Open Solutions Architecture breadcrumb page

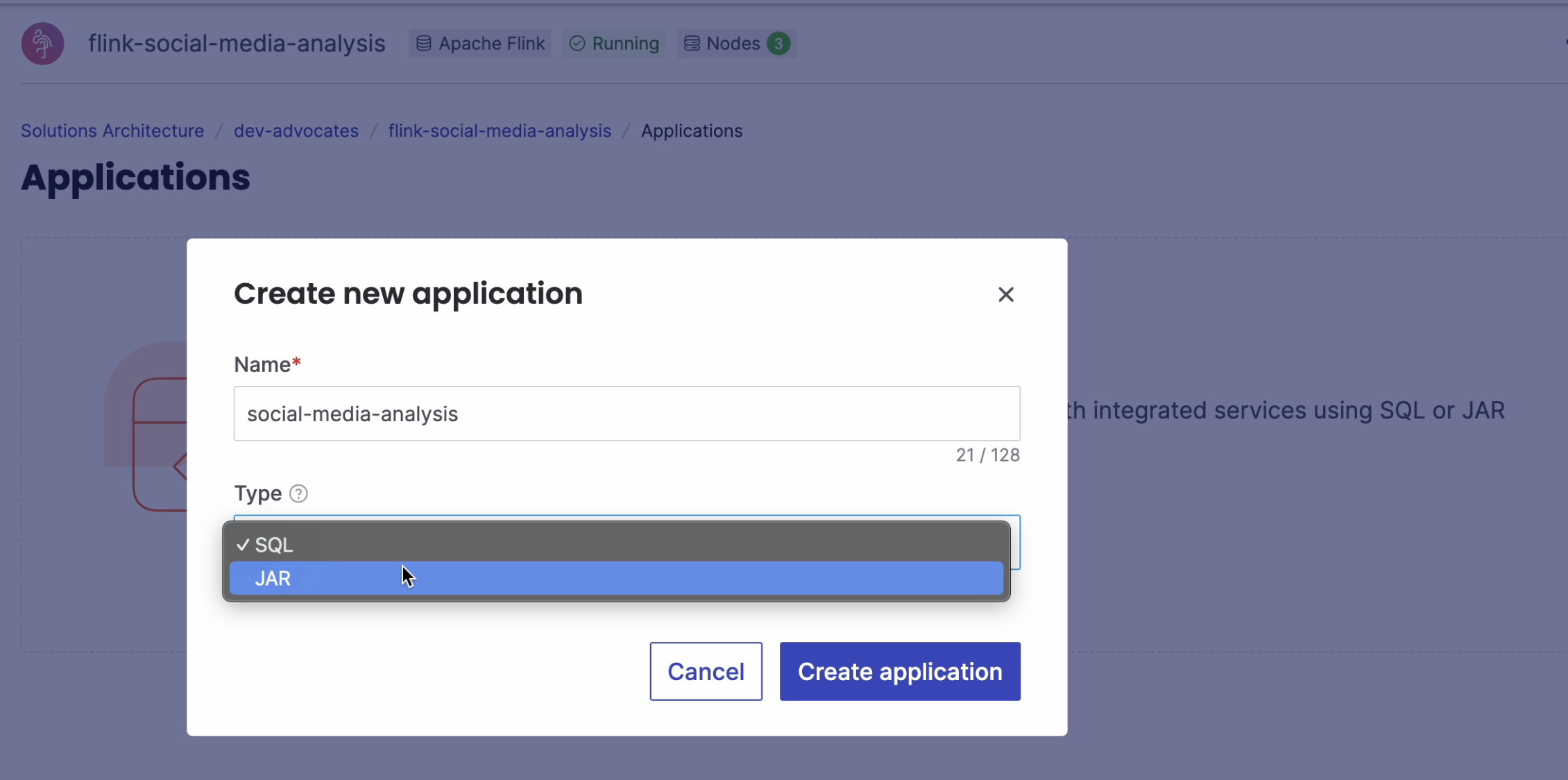[112, 130]
